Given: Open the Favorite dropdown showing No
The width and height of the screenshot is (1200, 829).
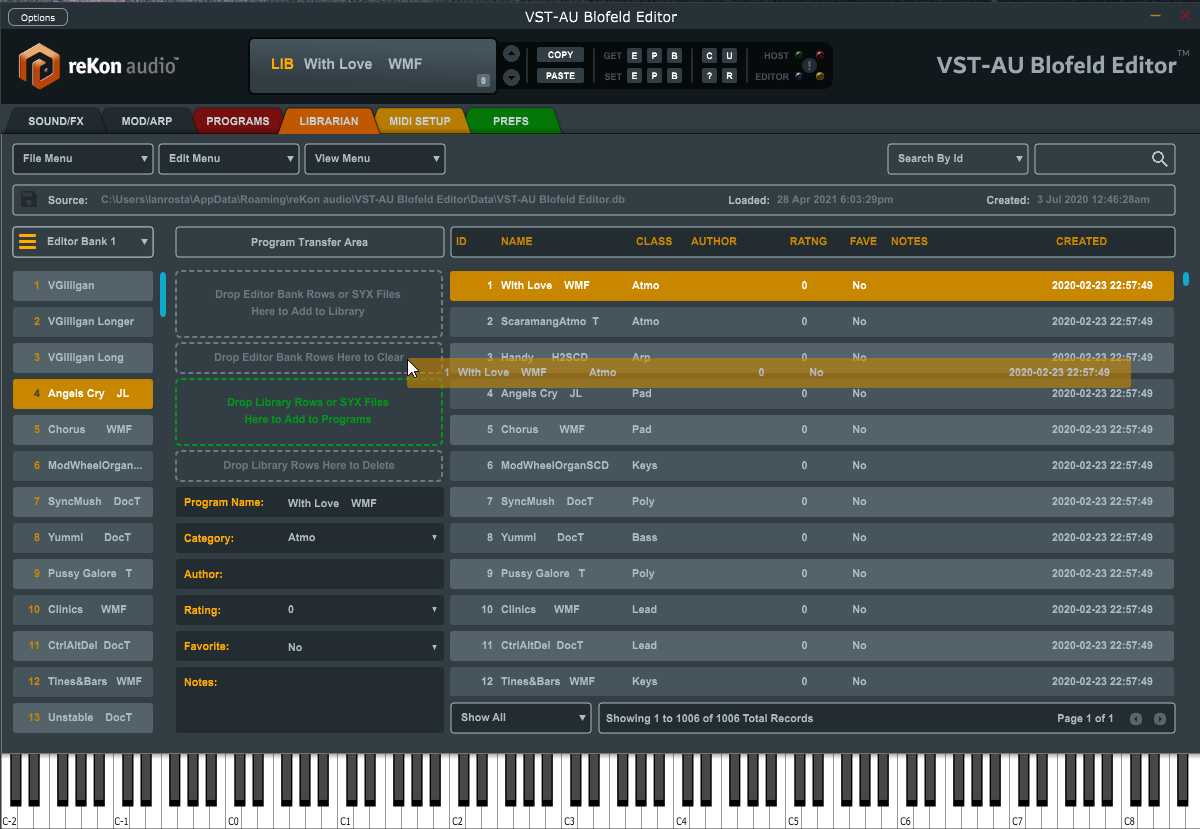Looking at the screenshot, I should tap(310, 647).
